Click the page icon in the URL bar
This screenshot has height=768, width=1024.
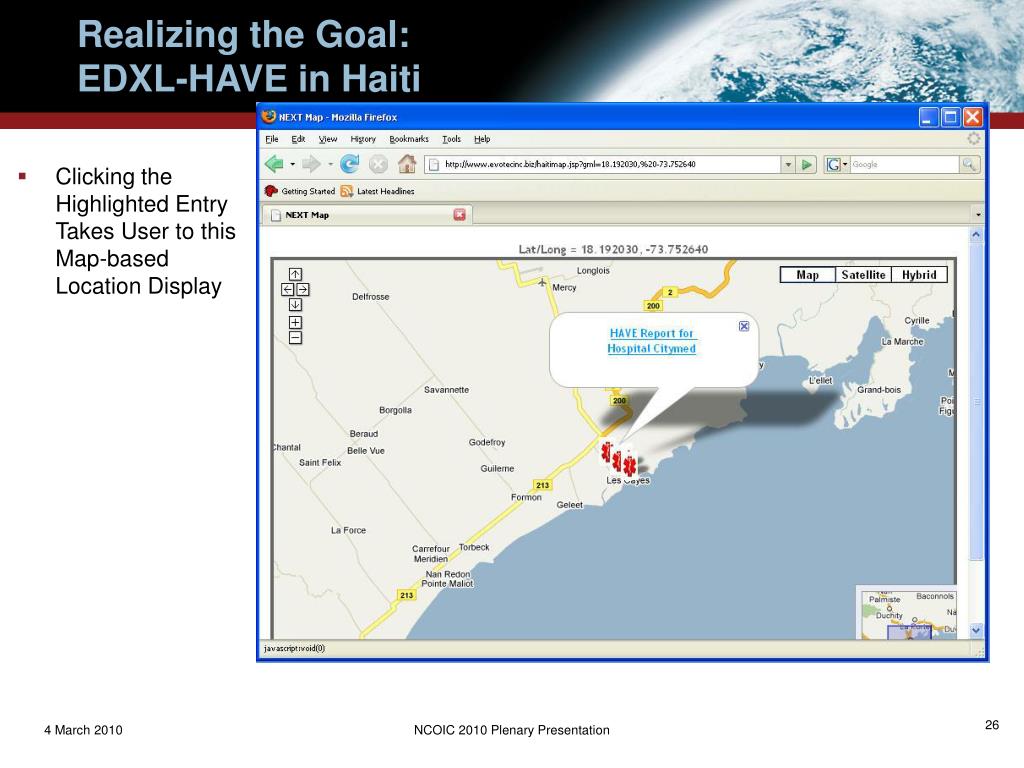coord(434,165)
